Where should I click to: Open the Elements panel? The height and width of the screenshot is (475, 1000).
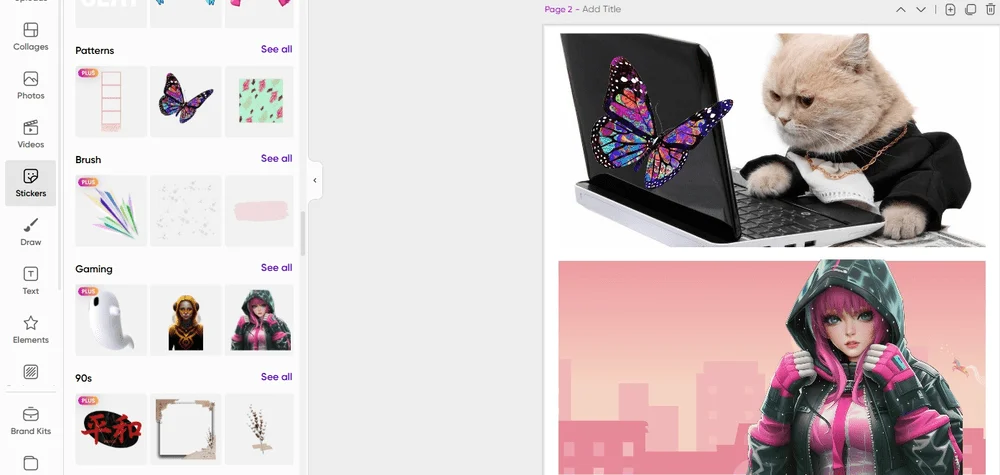31,330
